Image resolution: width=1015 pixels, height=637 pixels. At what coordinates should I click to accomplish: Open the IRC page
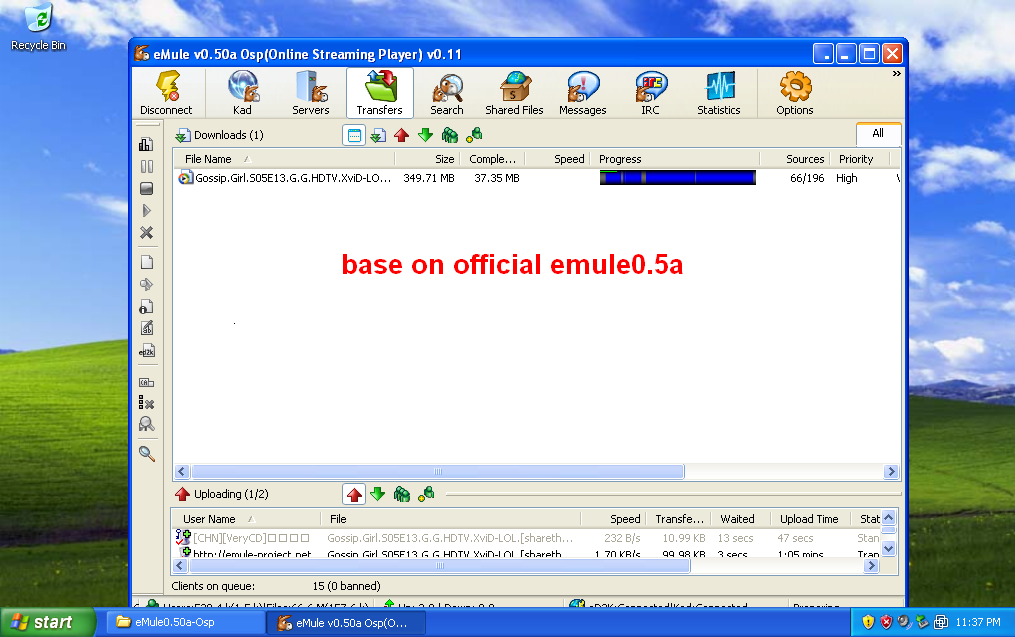click(x=651, y=93)
